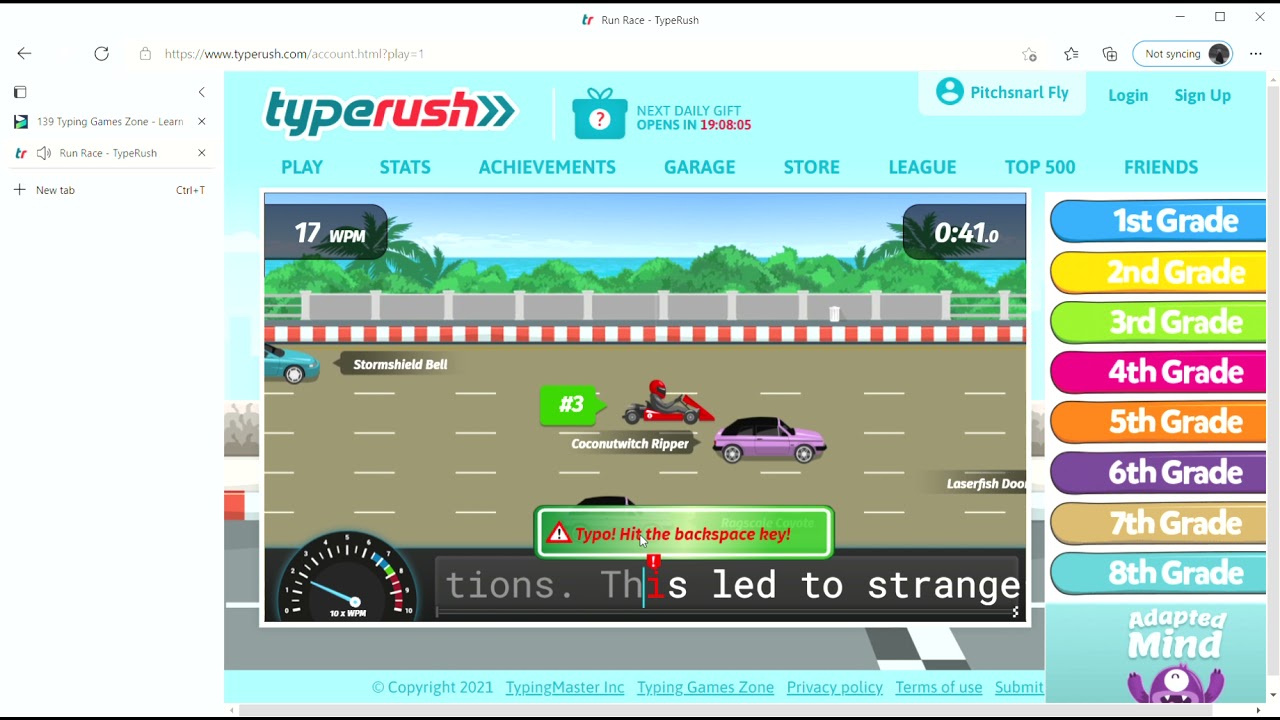Open the STORE menu item

coord(812,167)
